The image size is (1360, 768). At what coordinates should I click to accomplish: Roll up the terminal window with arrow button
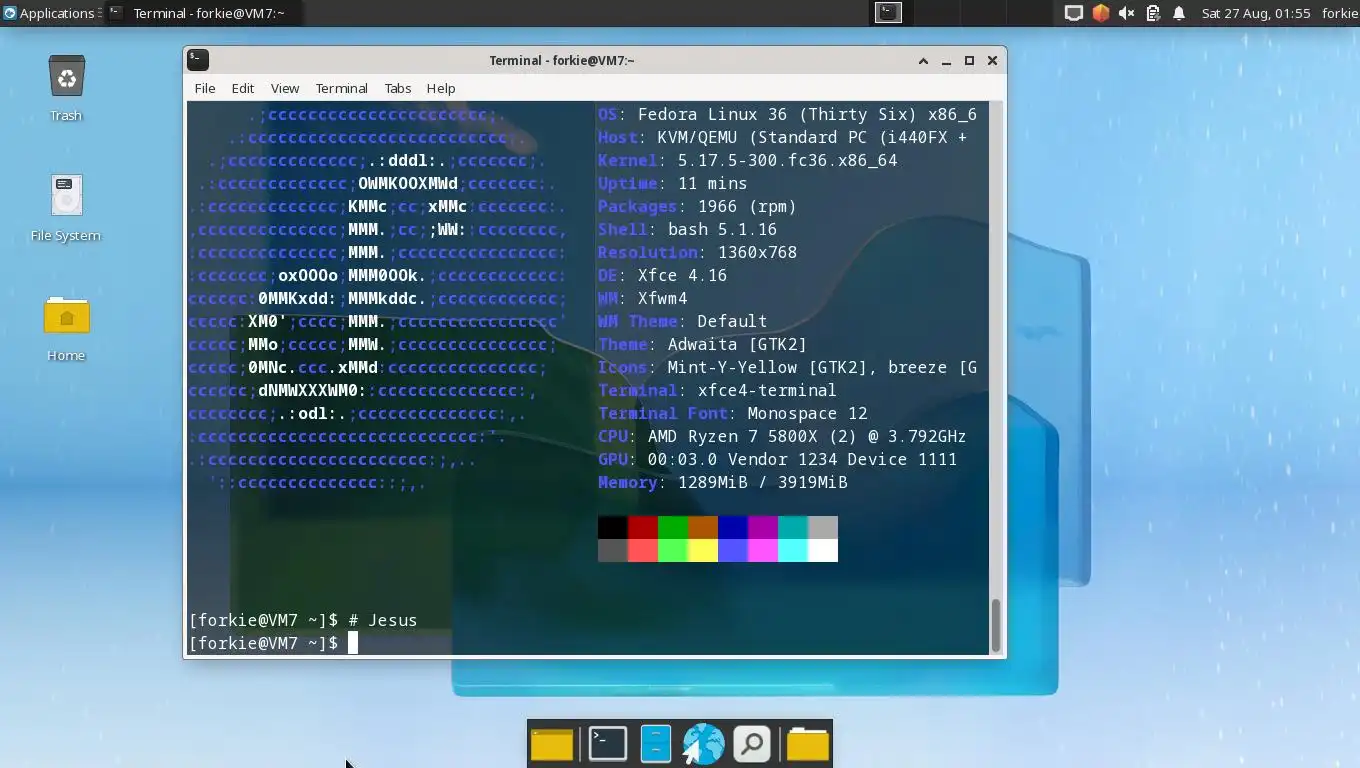point(923,60)
